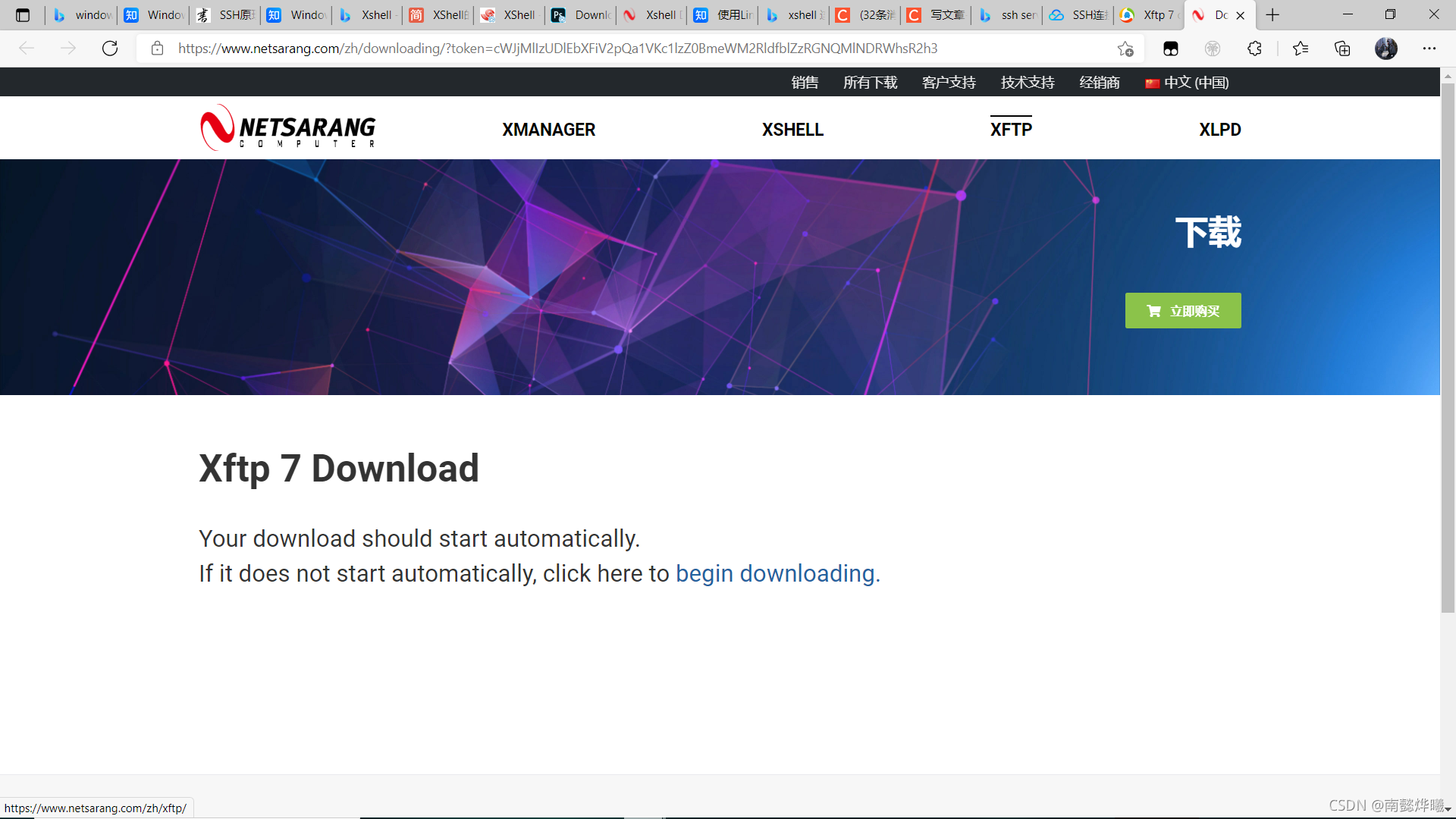Add this page to favorites star icon
The height and width of the screenshot is (819, 1456).
point(1125,49)
